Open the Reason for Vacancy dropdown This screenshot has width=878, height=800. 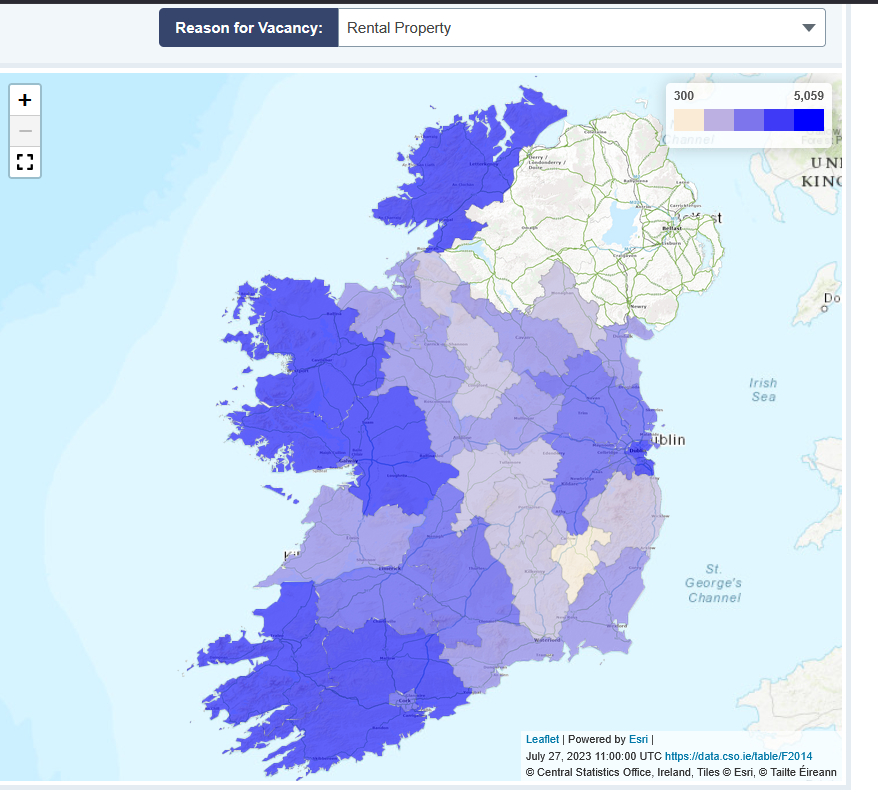click(580, 28)
